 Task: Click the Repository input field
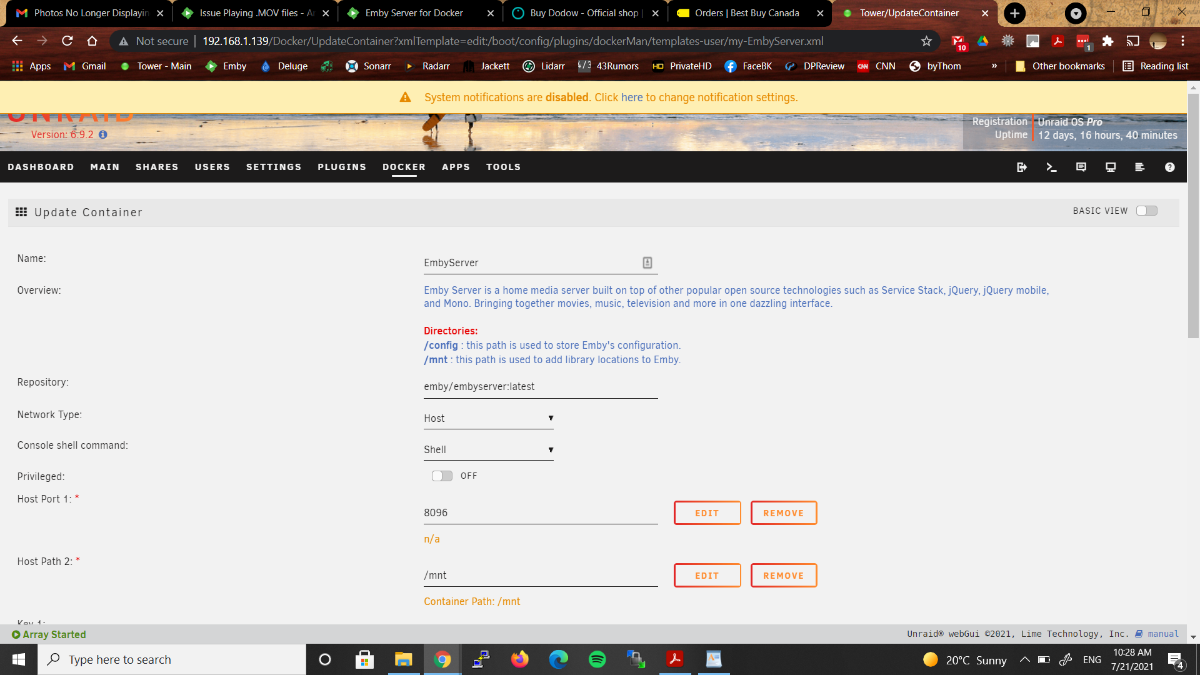click(x=541, y=386)
